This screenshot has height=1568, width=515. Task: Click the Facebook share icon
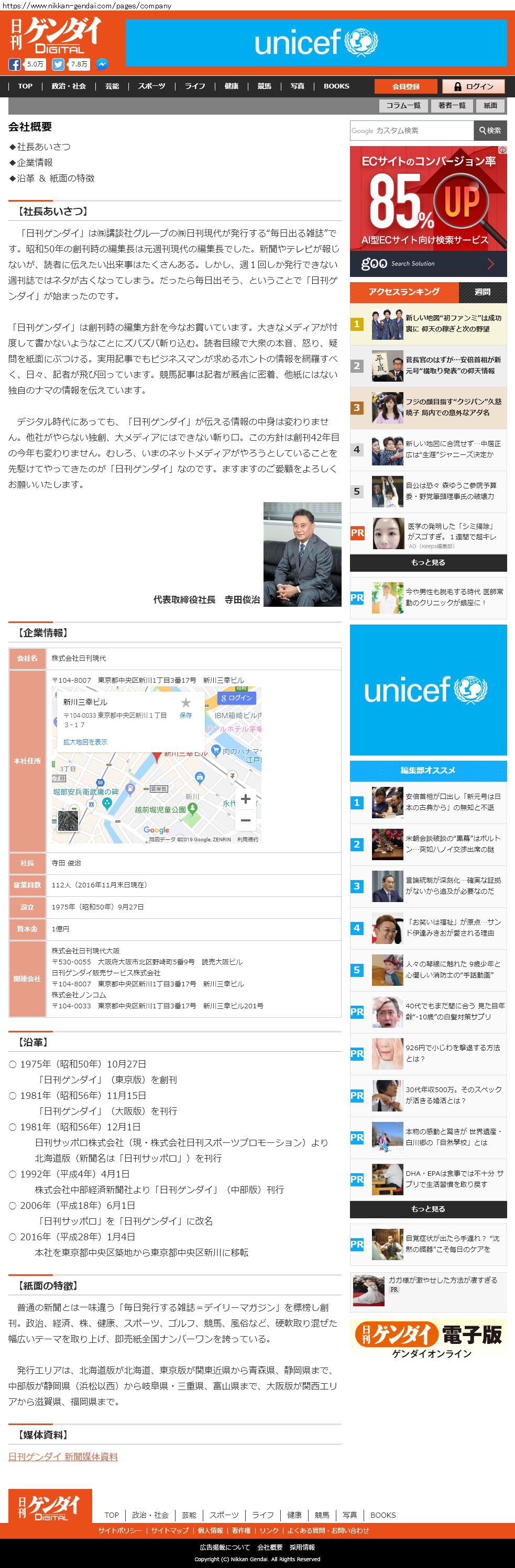pos(15,64)
